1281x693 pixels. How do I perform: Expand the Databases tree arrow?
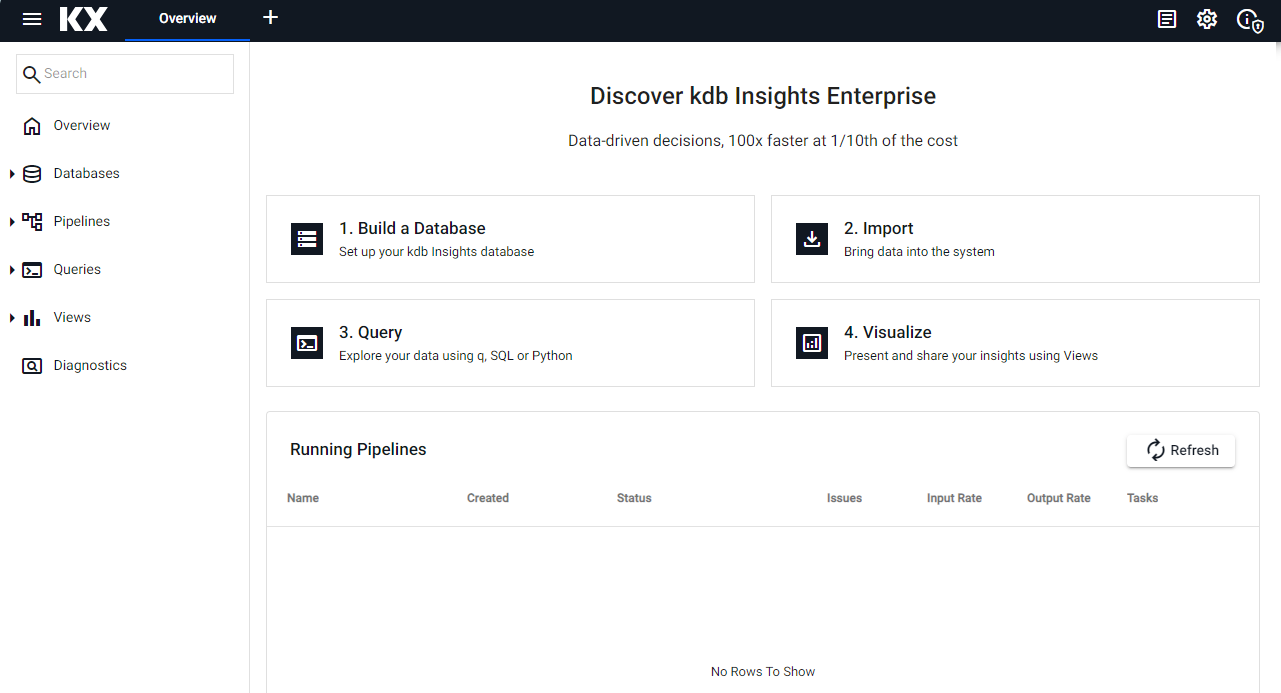(12, 174)
